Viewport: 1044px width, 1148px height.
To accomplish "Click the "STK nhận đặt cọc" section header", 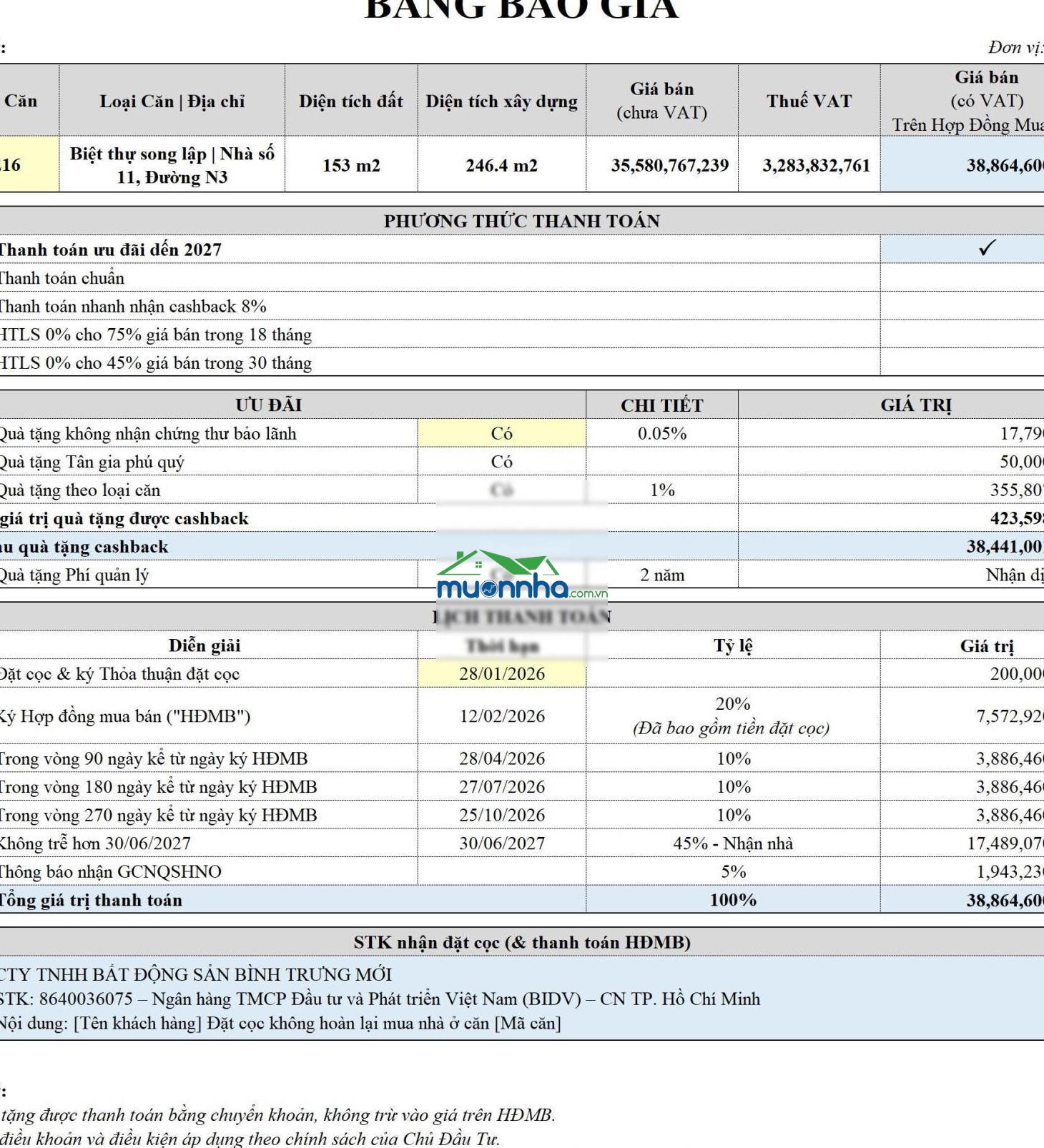I will (x=522, y=942).
